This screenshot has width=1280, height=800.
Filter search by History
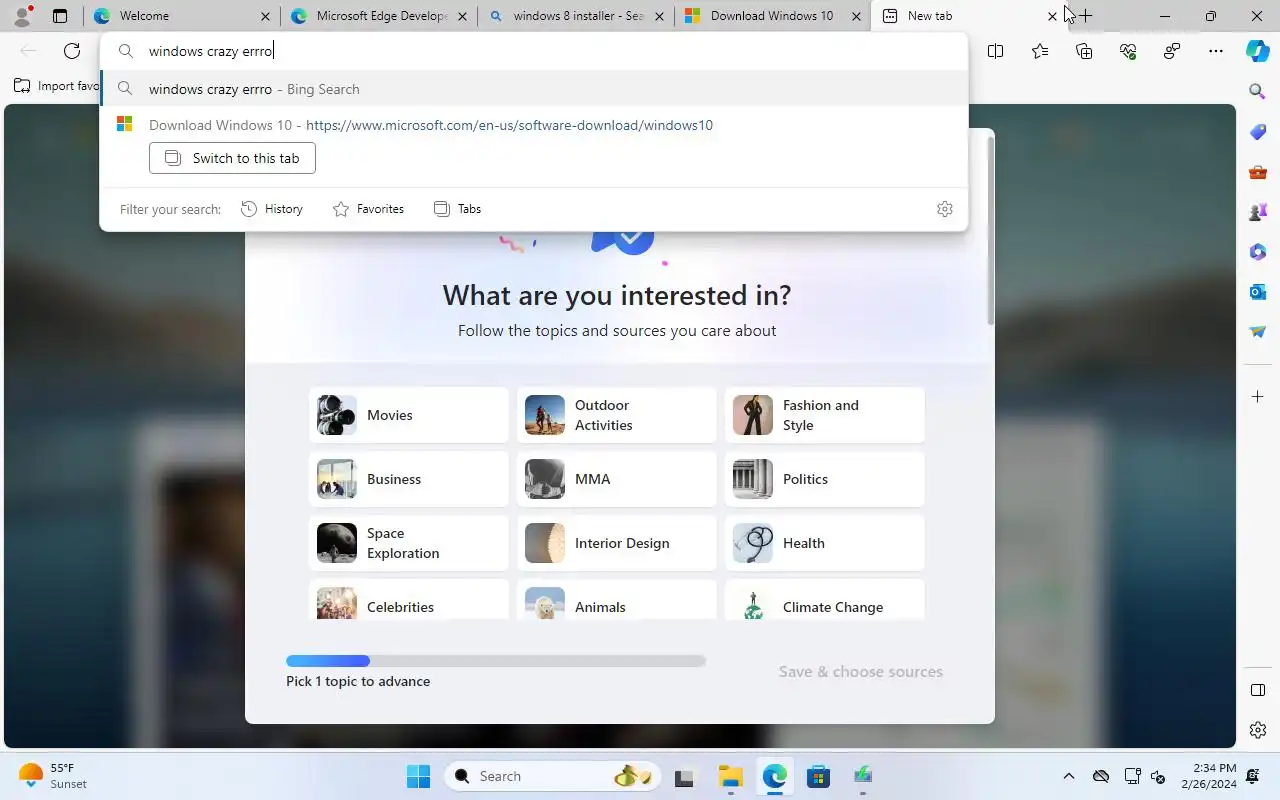tap(272, 209)
